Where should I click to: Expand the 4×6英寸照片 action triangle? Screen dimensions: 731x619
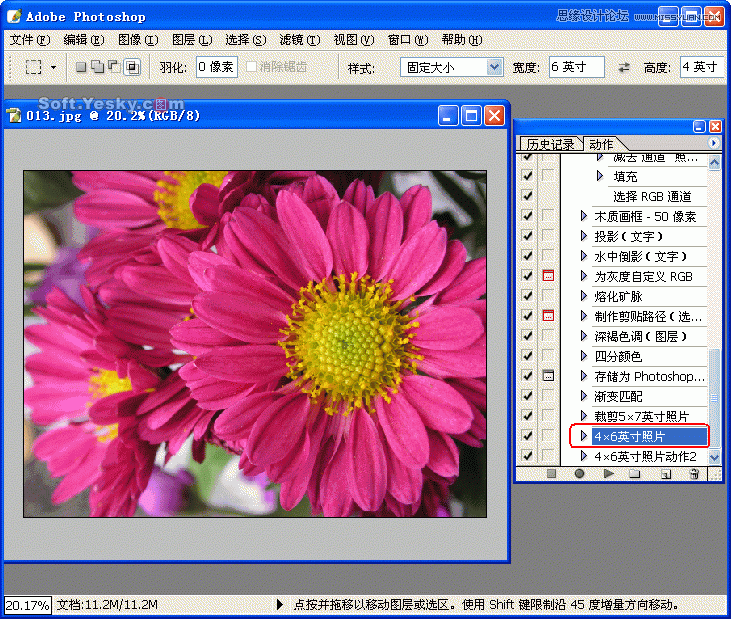pyautogui.click(x=584, y=436)
